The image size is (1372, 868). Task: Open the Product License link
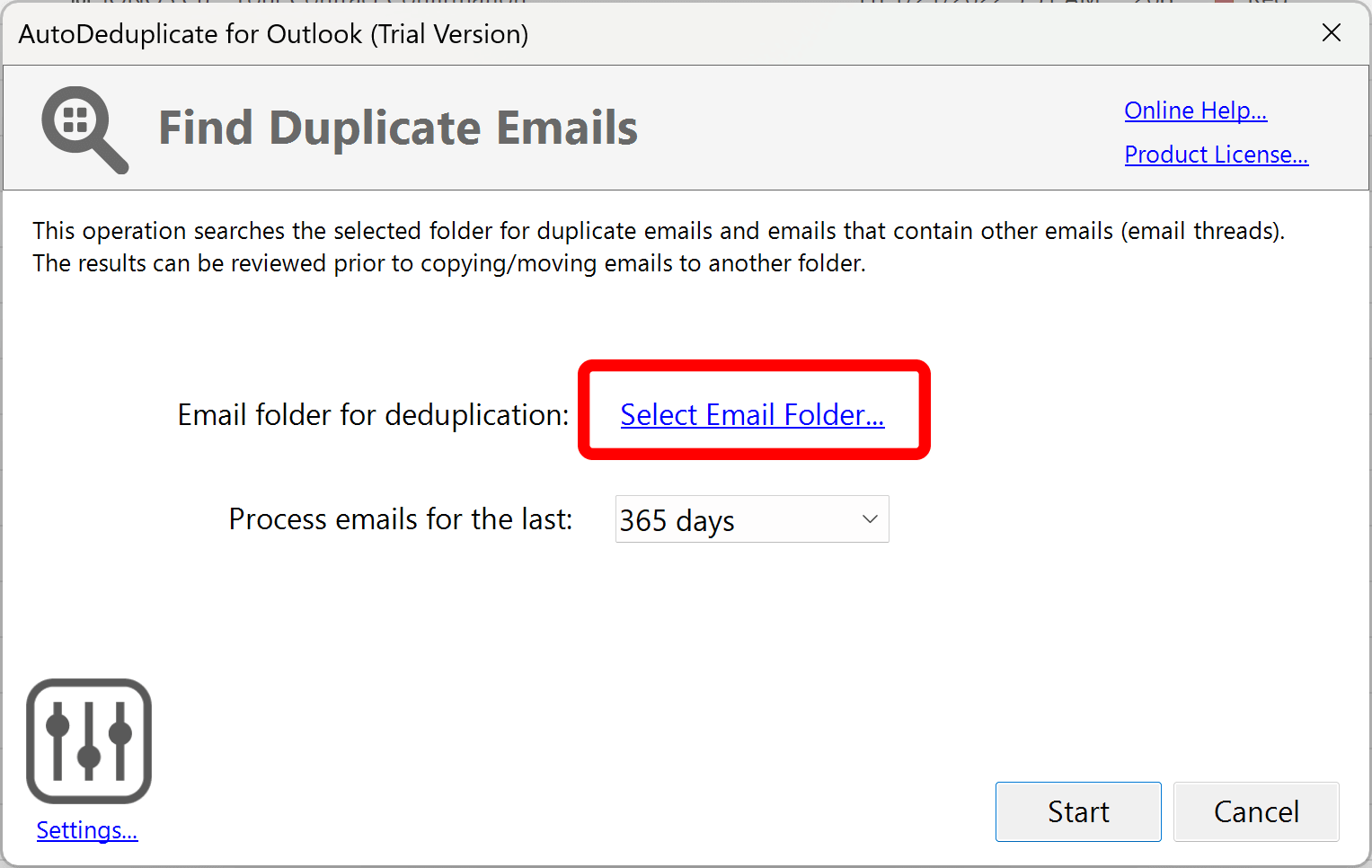1216,155
